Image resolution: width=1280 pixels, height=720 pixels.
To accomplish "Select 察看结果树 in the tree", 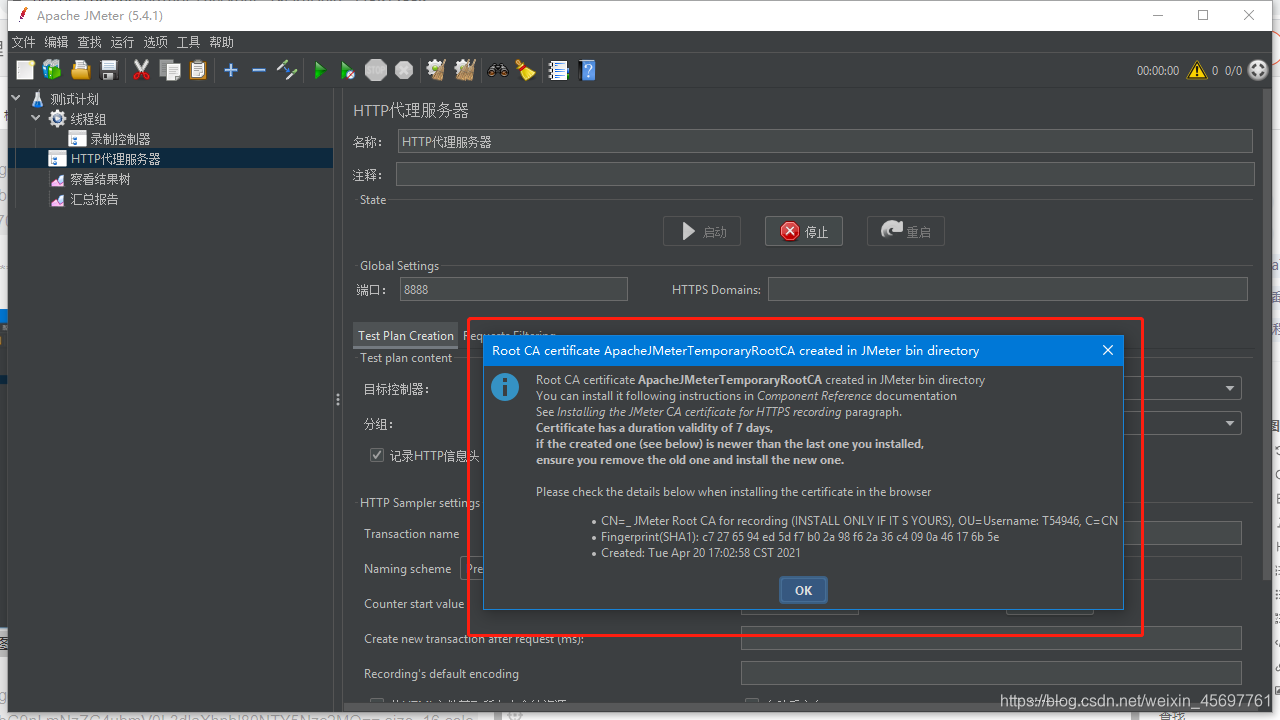I will (x=100, y=179).
